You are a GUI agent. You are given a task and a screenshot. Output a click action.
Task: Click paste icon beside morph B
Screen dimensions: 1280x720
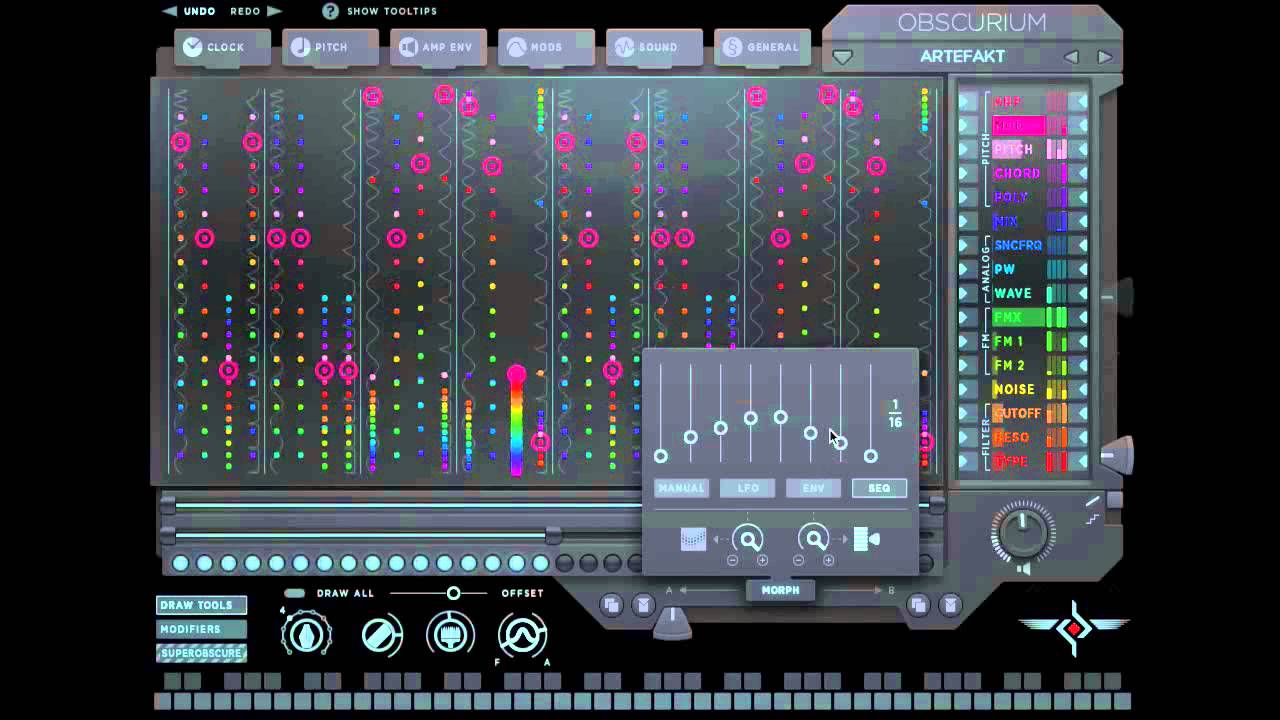pos(950,604)
